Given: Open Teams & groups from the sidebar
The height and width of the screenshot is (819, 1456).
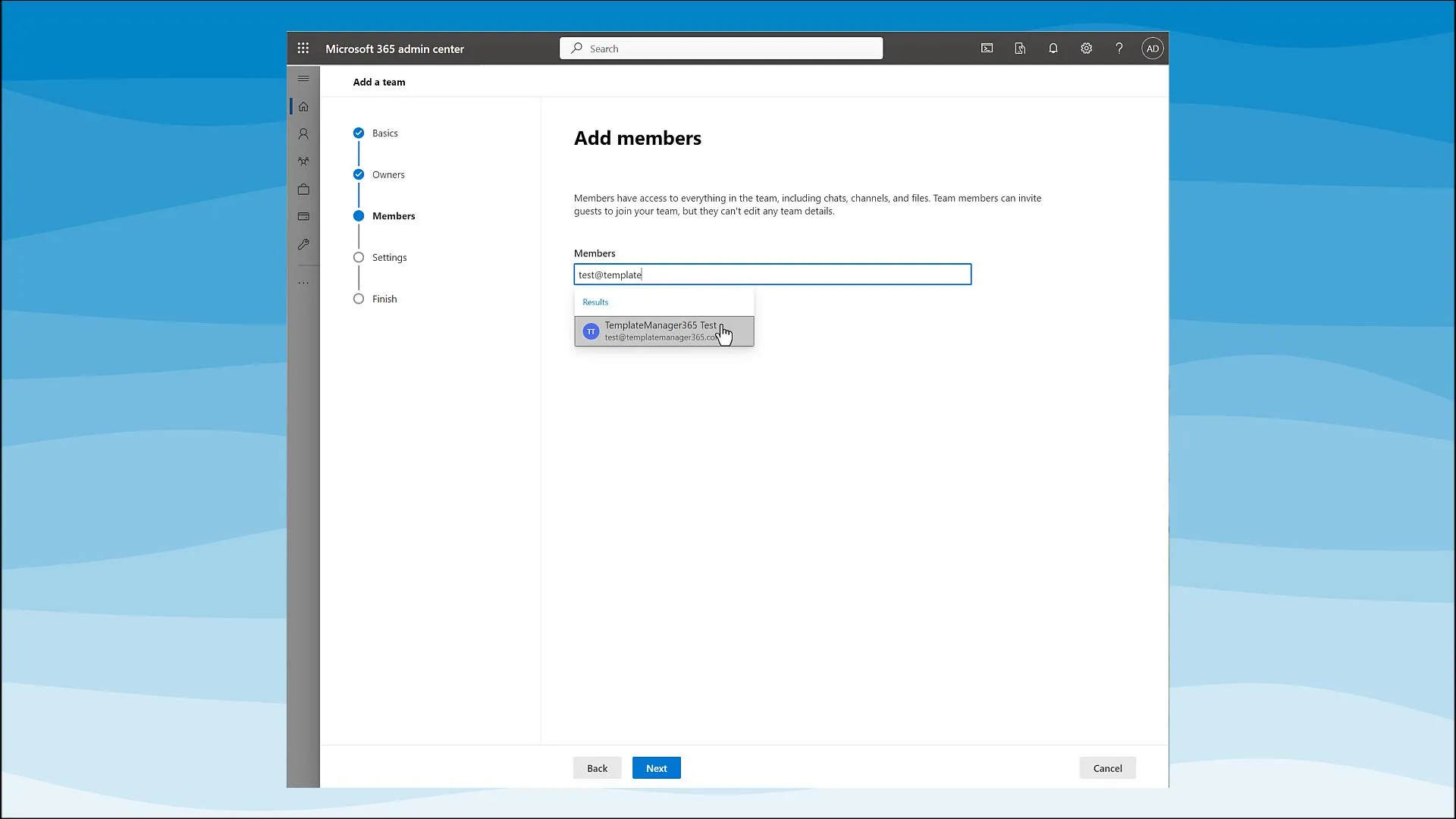Looking at the screenshot, I should [x=303, y=162].
